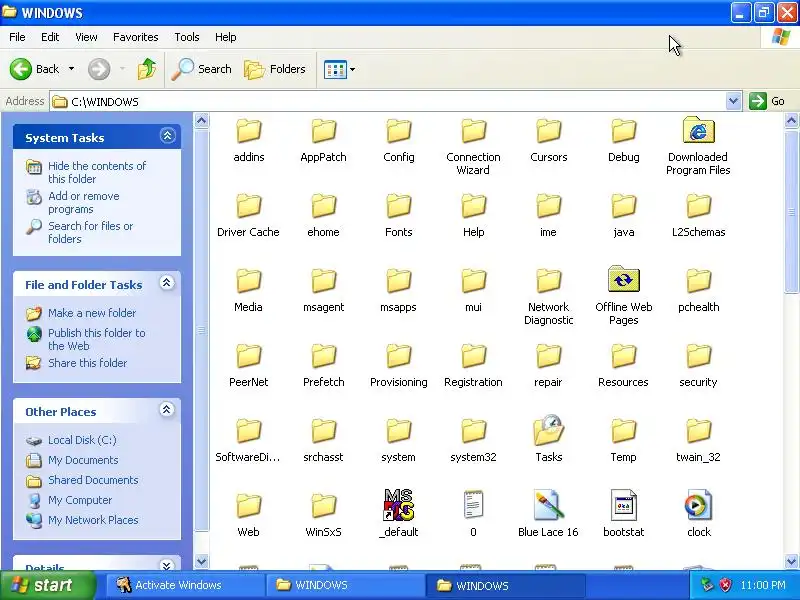Expand the Details panel
This screenshot has width=800, height=600.
[x=166, y=565]
